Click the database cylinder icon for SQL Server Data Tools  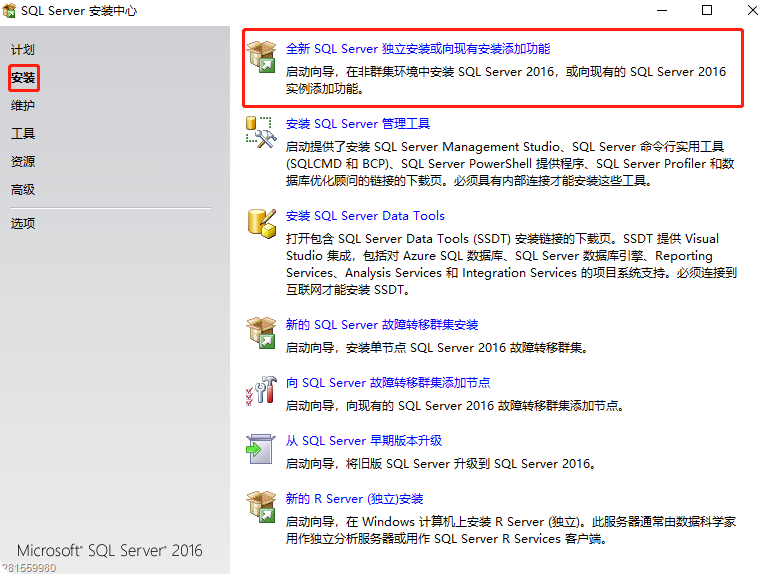click(x=262, y=223)
